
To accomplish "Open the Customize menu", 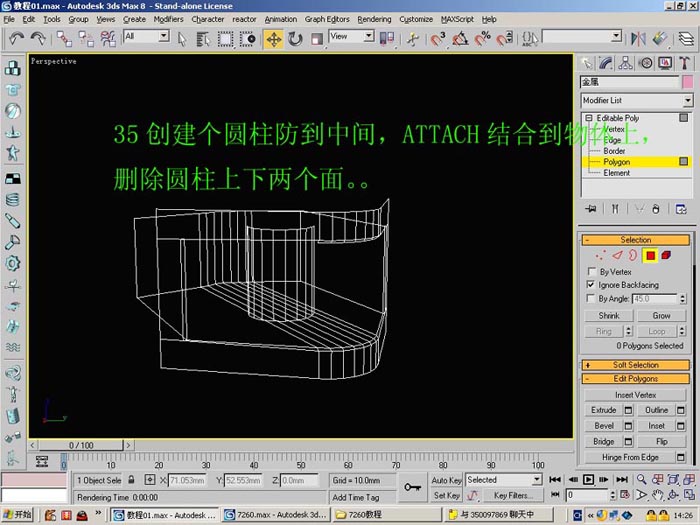I will pyautogui.click(x=416, y=19).
